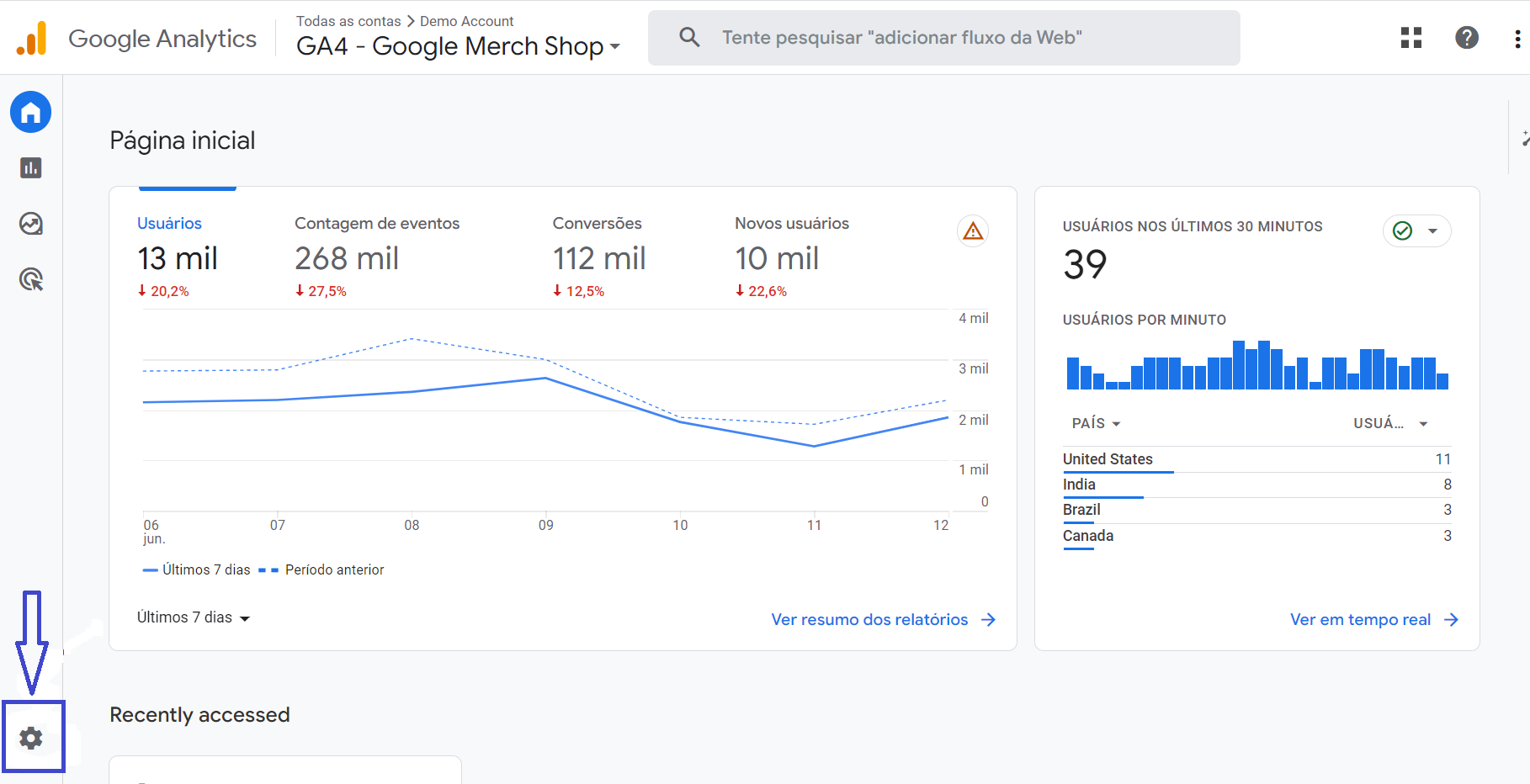This screenshot has height=784, width=1530.
Task: Click the 112 mil conversions value
Action: click(599, 258)
